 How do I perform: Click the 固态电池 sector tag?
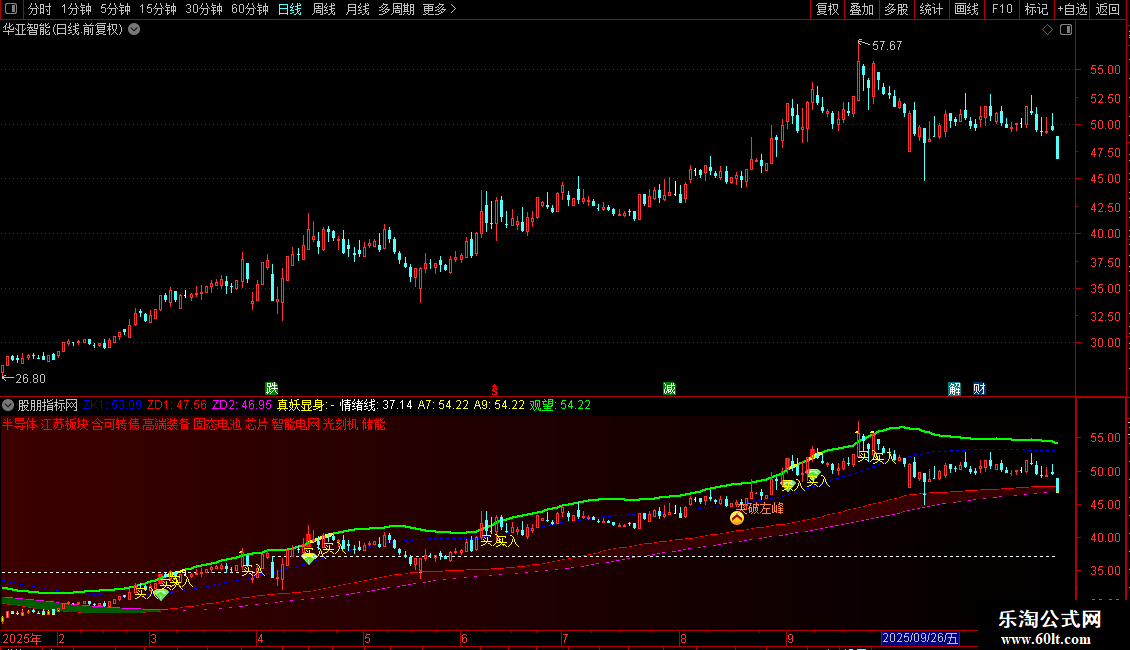point(217,424)
